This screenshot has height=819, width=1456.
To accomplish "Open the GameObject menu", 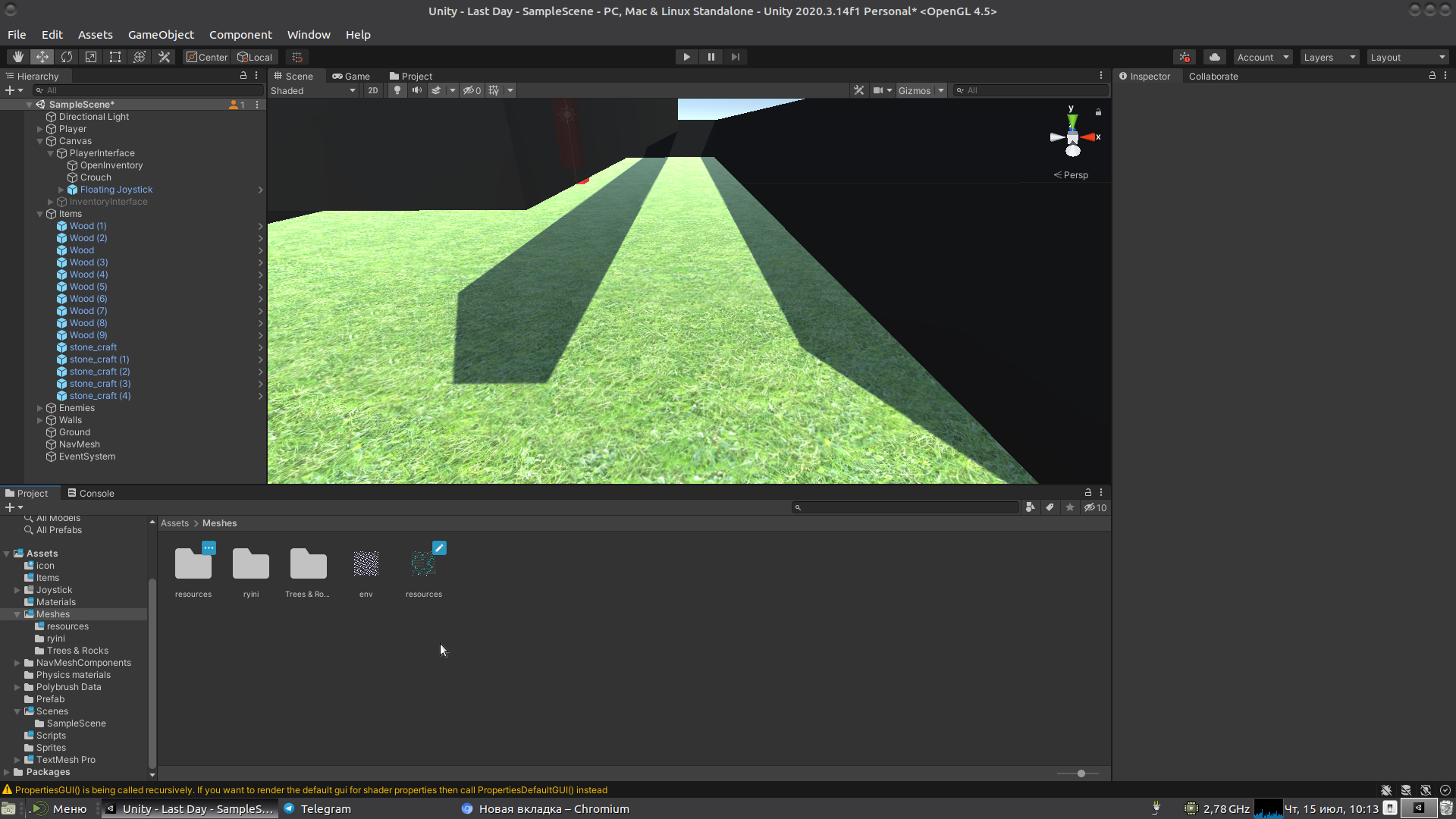I will pyautogui.click(x=161, y=35).
